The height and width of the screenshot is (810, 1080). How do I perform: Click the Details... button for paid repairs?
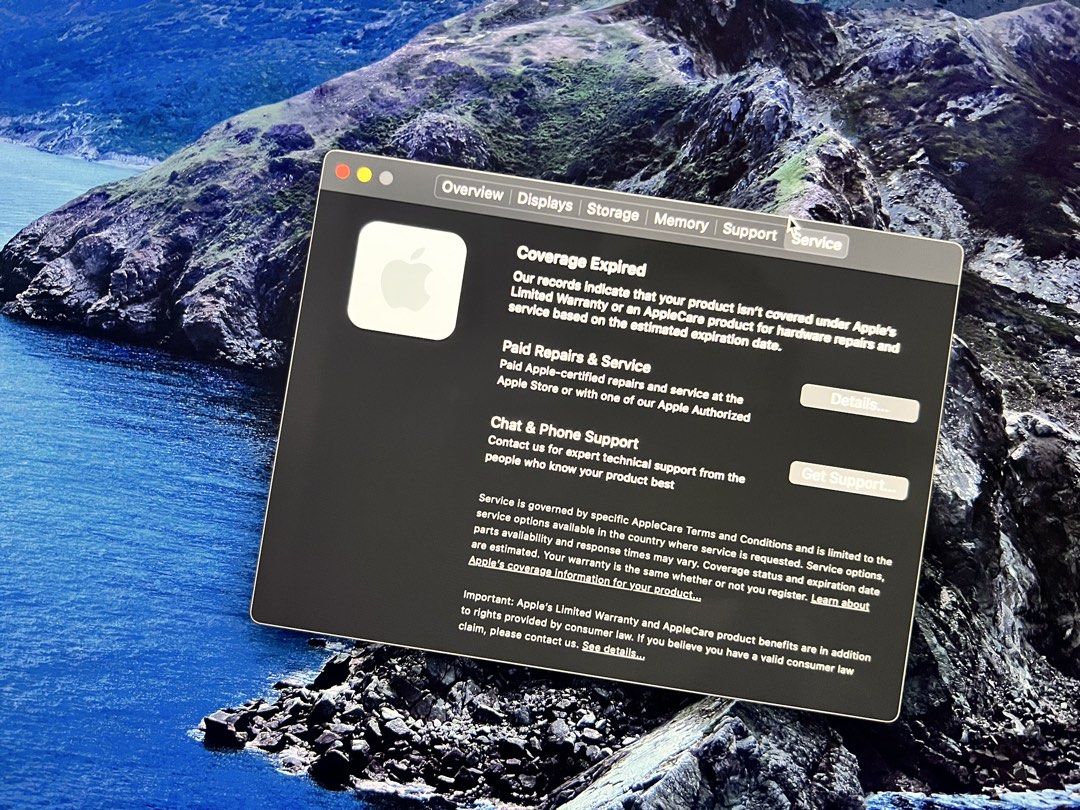[860, 403]
